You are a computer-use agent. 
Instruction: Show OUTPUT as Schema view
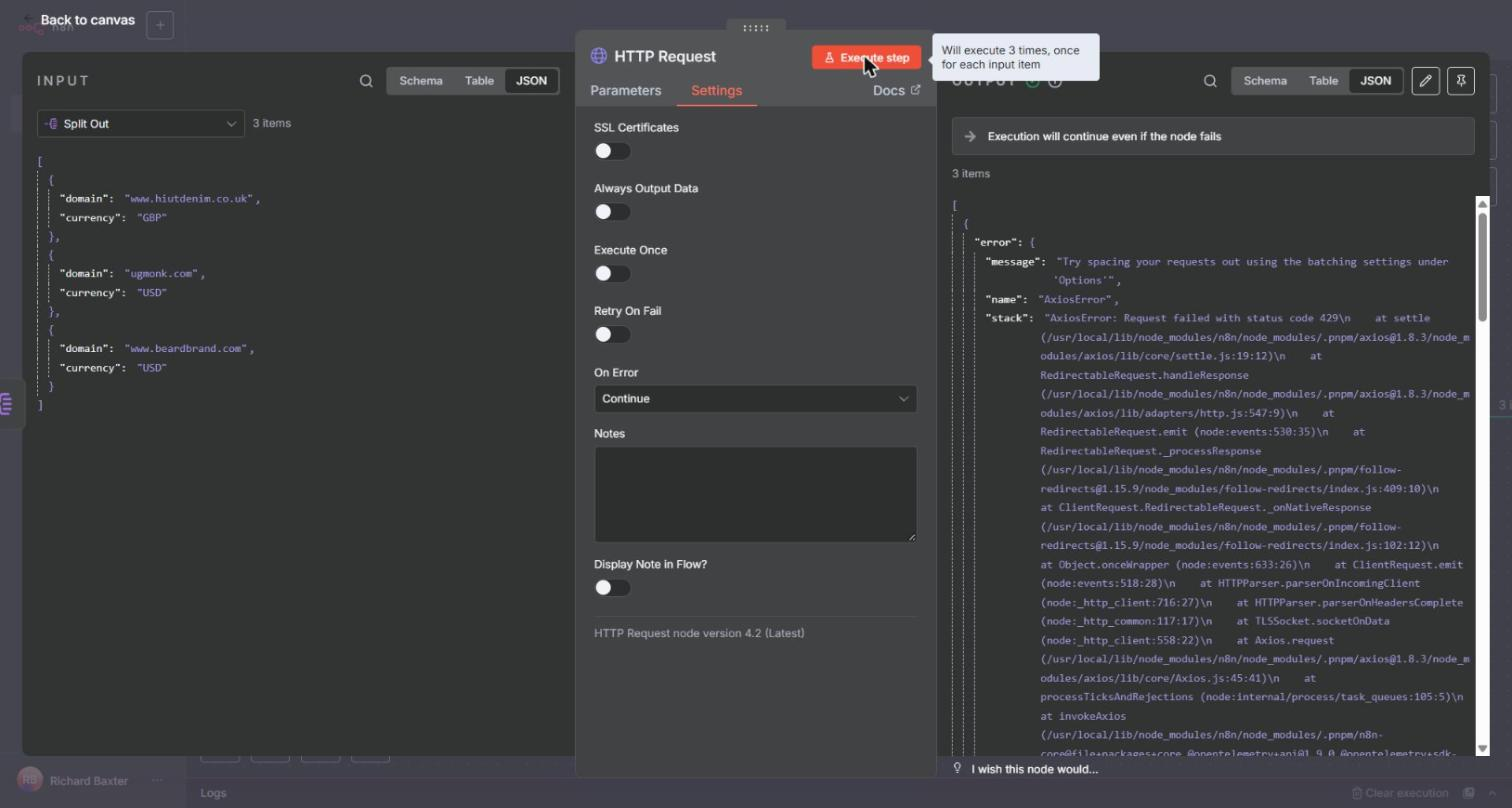tap(1265, 81)
